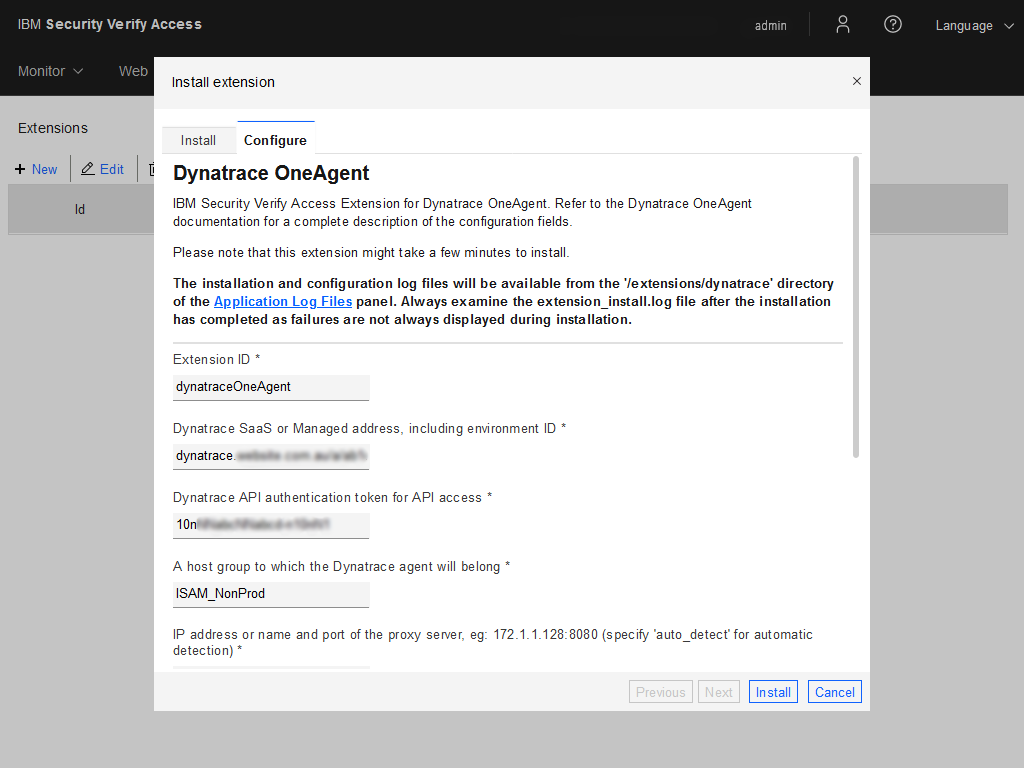Click the IBM Security Verify Access title
1024x768 pixels.
(x=110, y=24)
